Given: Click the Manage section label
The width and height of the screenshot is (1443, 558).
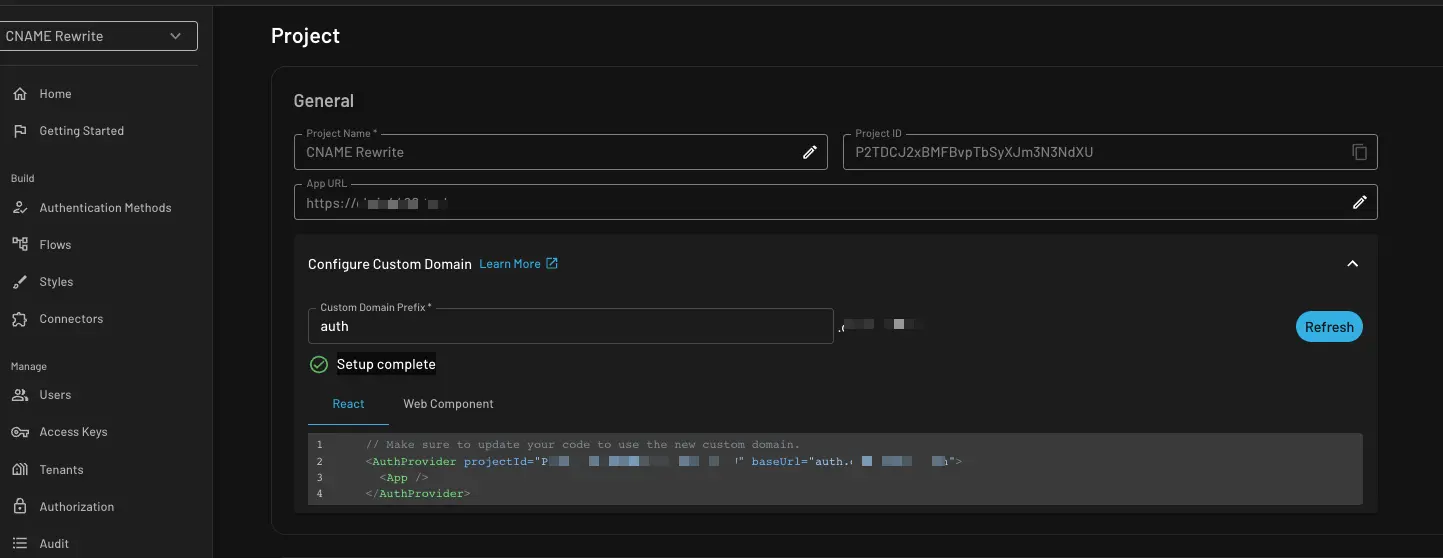Looking at the screenshot, I should coord(29,366).
